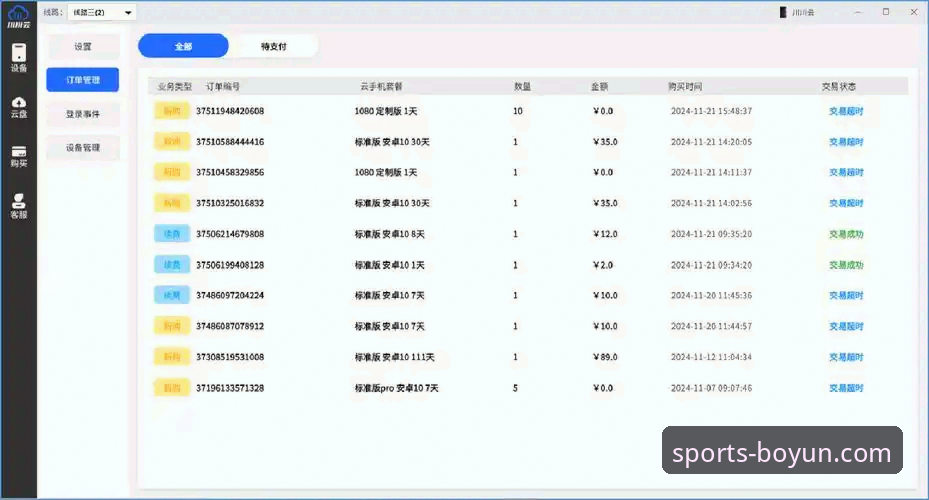Click package 标准版 安卓10 8天
This screenshot has width=929, height=500.
click(389, 234)
